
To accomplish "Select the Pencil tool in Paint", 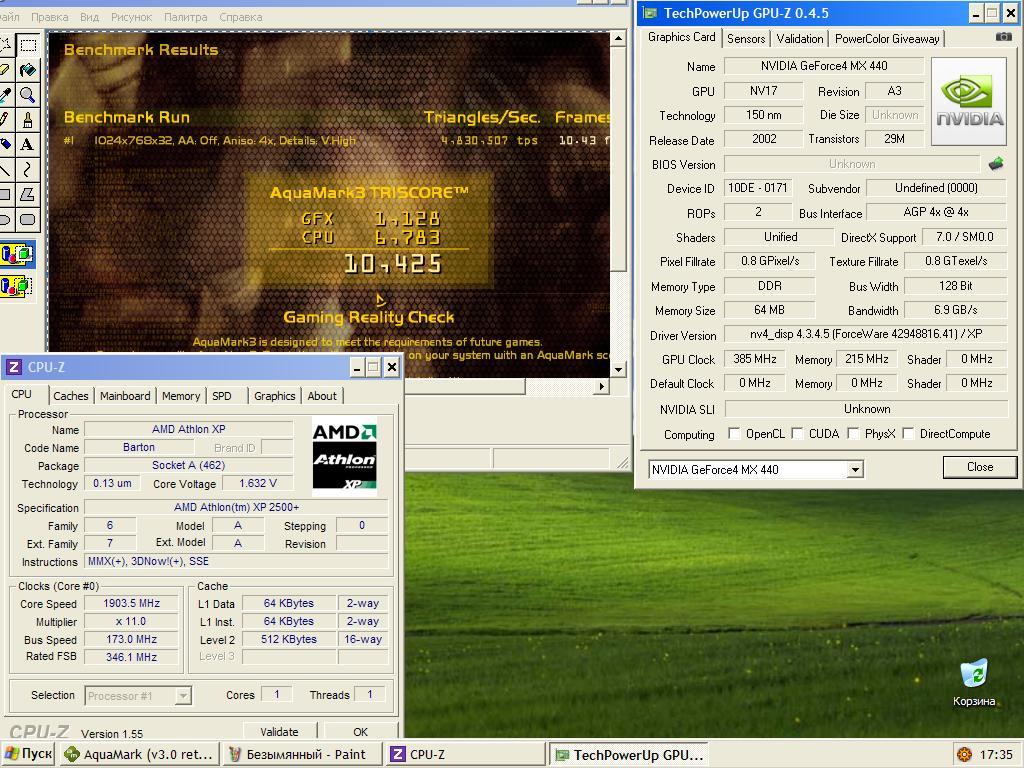I will pos(5,120).
